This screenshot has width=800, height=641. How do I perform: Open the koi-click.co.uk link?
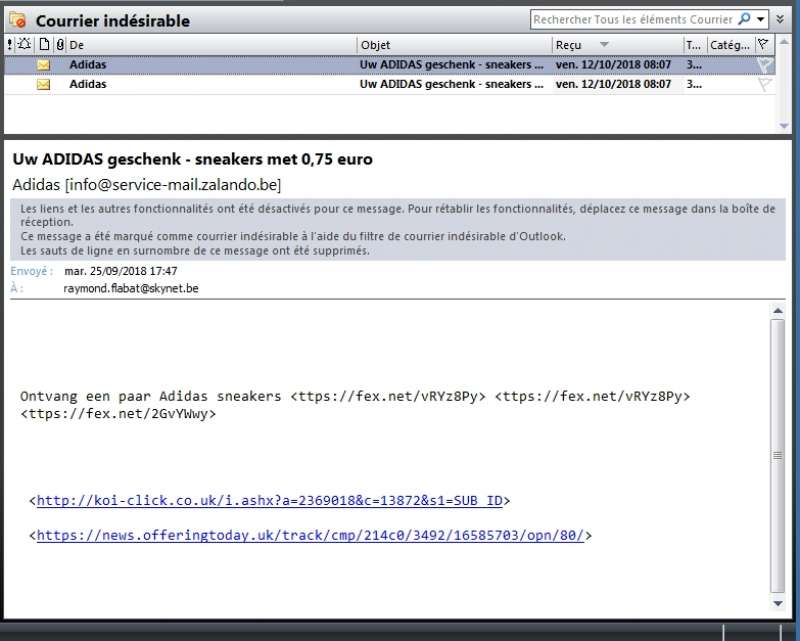click(x=269, y=500)
